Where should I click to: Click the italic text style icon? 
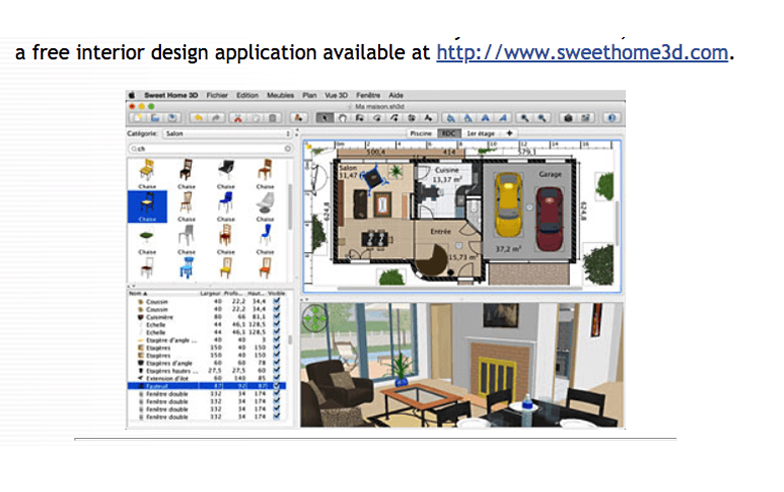(502, 118)
